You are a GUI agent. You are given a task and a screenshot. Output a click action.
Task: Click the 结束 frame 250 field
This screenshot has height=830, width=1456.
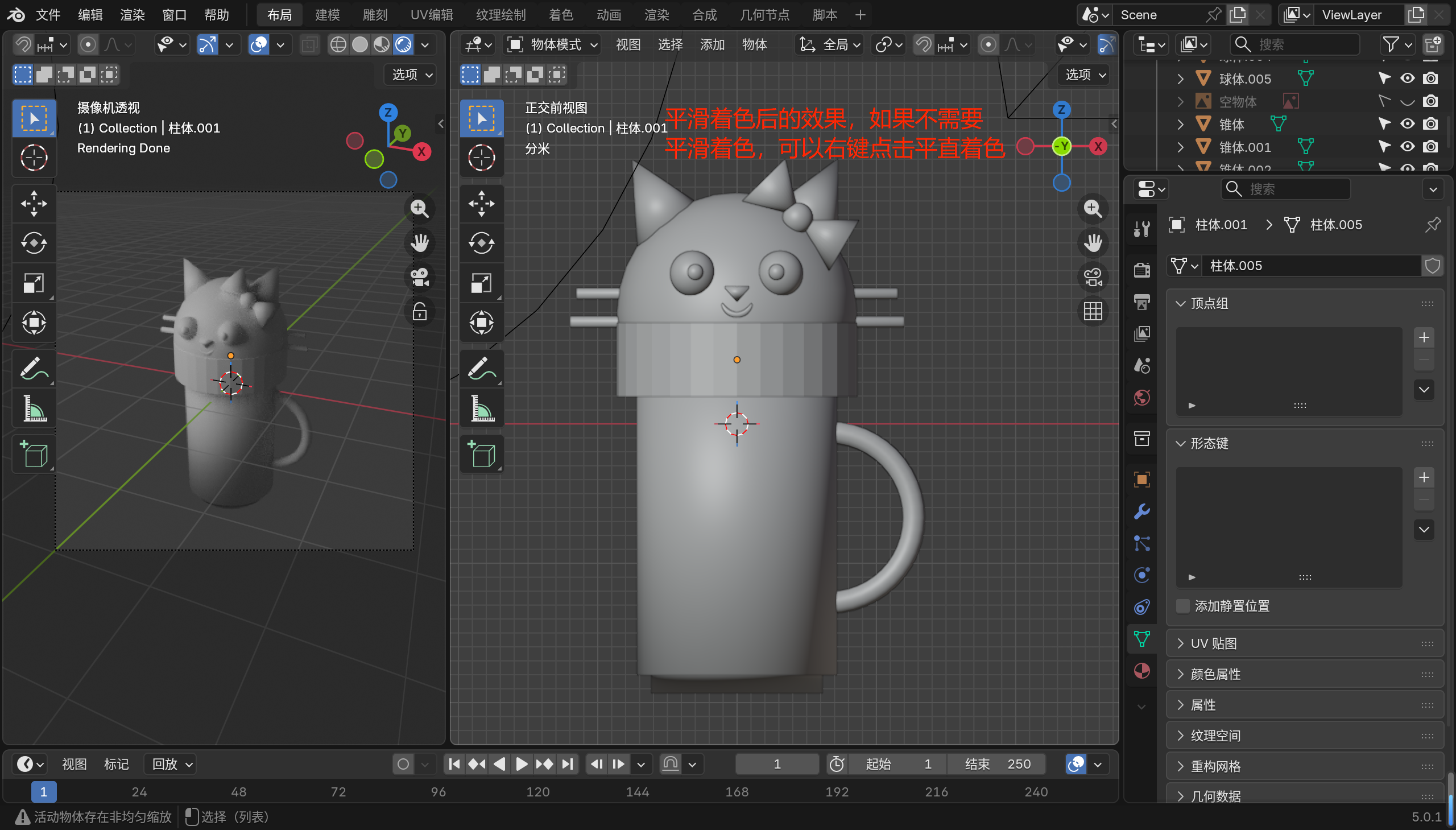[x=996, y=764]
